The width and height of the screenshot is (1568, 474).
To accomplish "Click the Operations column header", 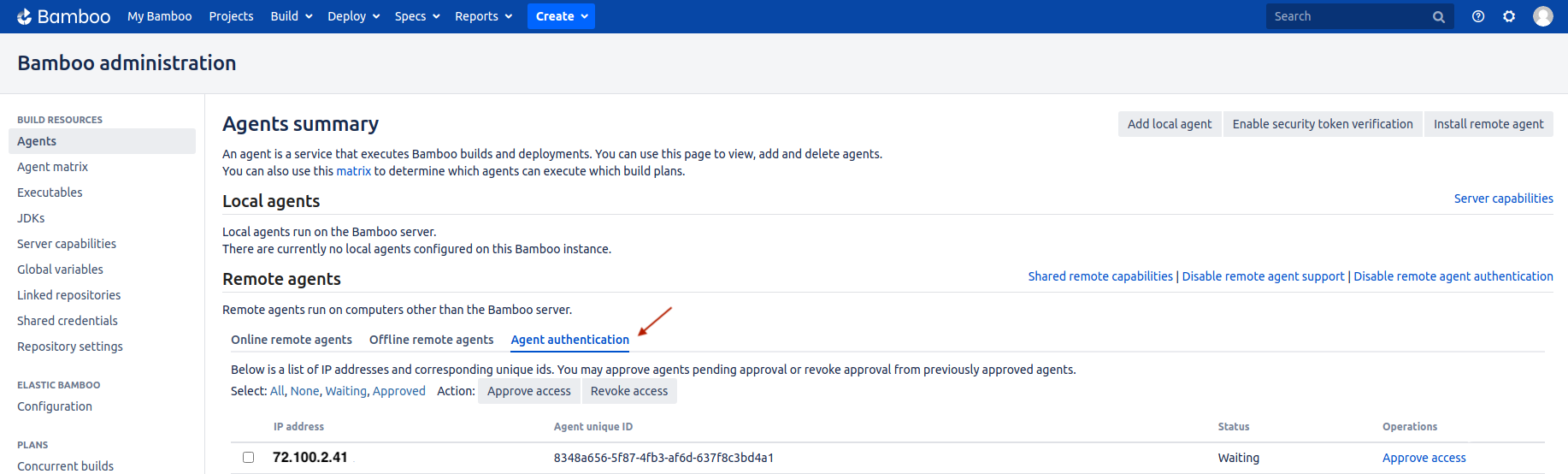I will click(x=1410, y=427).
